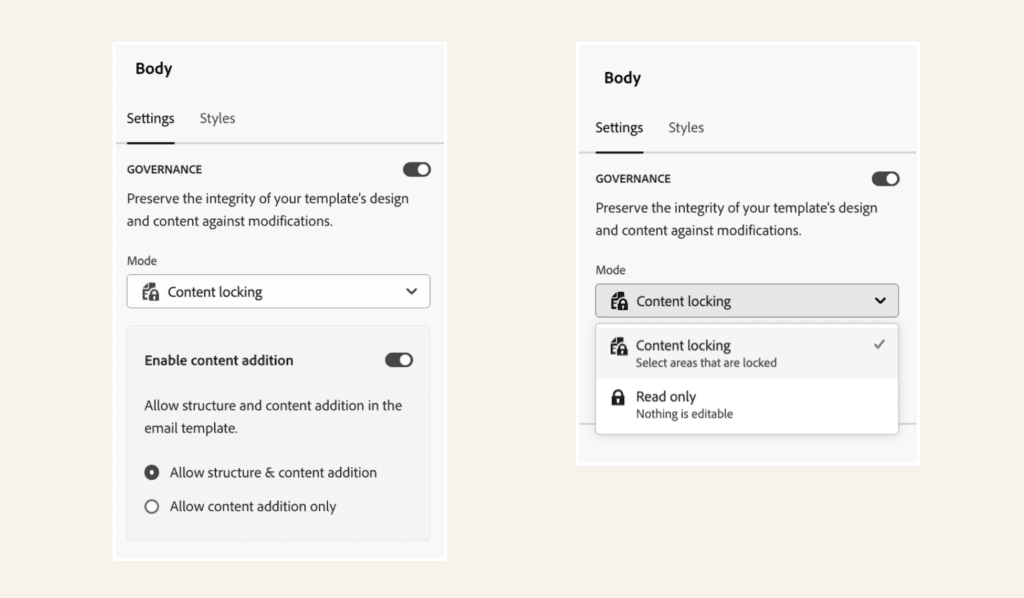Open Styles tab in the panel with content addition
Image resolution: width=1024 pixels, height=598 pixels.
coord(217,118)
